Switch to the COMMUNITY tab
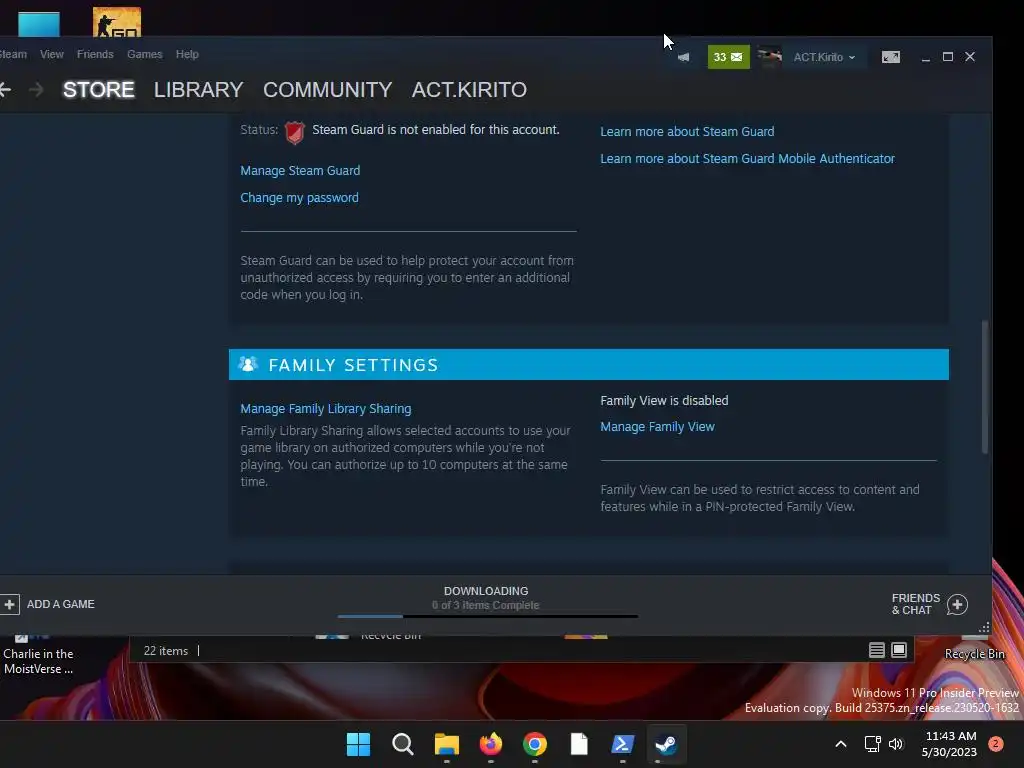Image resolution: width=1024 pixels, height=768 pixels. click(327, 89)
